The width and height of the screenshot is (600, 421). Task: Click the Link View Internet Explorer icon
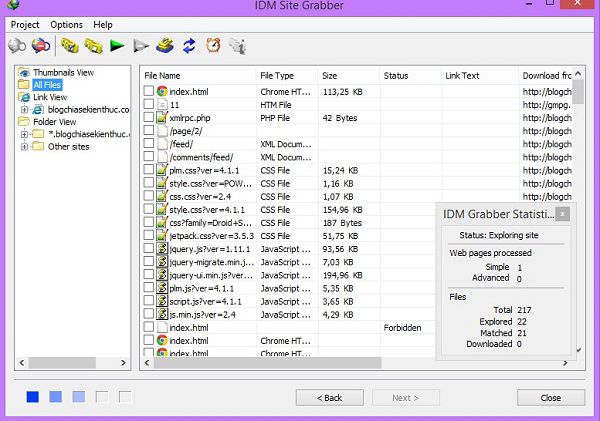[x=24, y=97]
